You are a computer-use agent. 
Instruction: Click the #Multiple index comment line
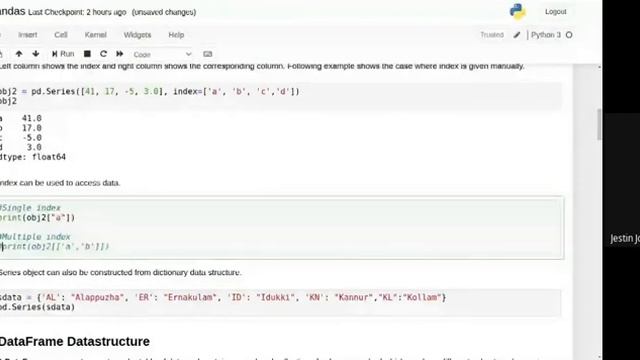click(x=35, y=237)
